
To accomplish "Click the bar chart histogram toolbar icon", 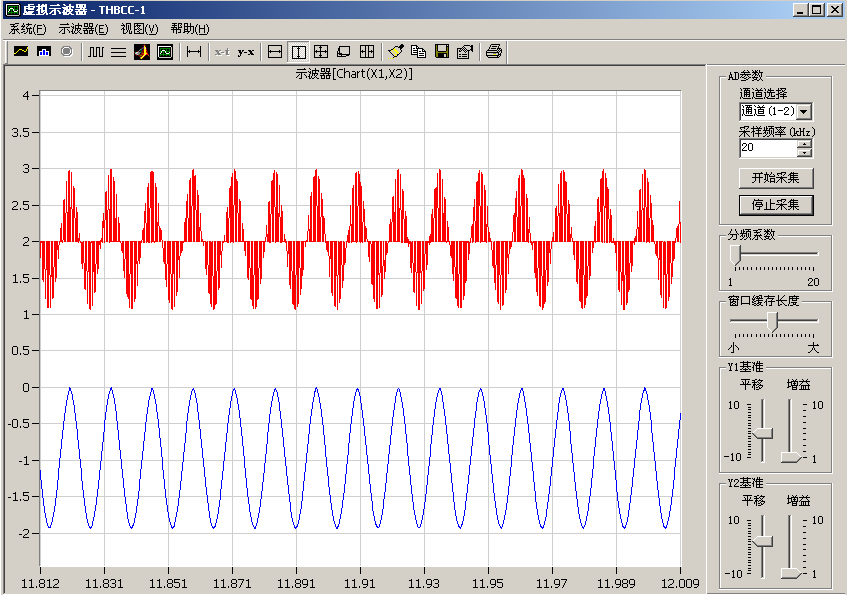I will [44, 51].
